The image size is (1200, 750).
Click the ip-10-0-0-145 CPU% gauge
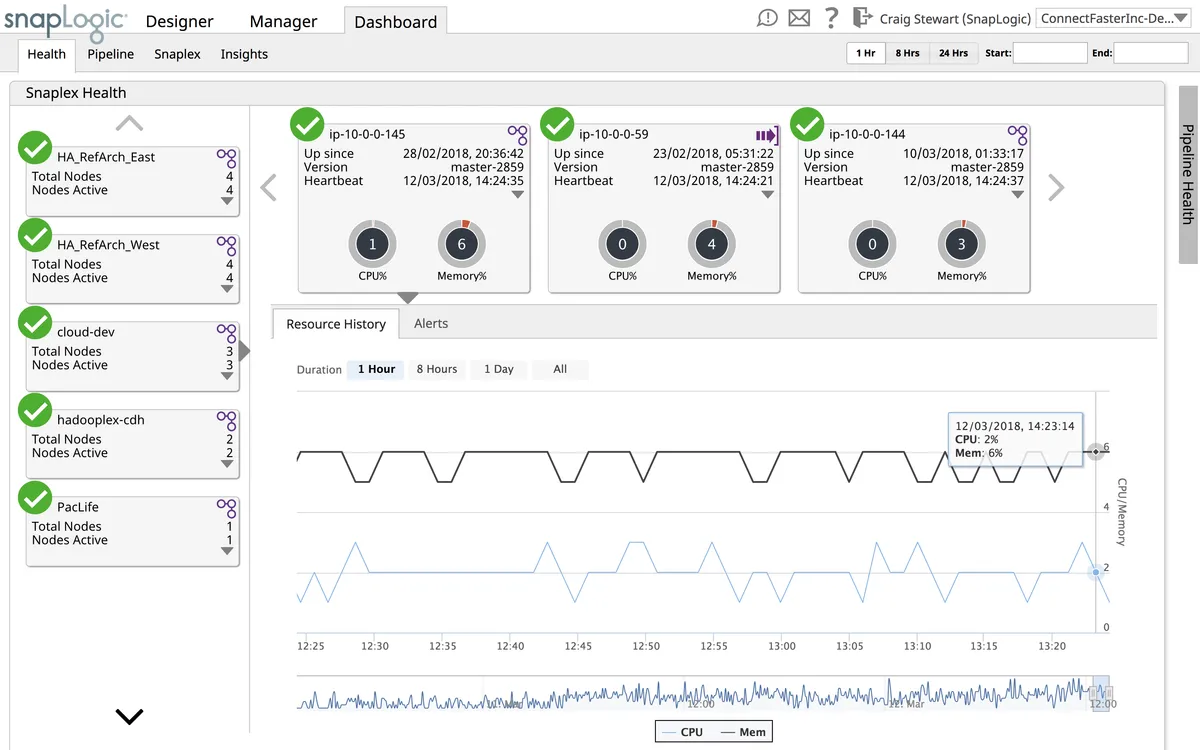pyautogui.click(x=373, y=244)
